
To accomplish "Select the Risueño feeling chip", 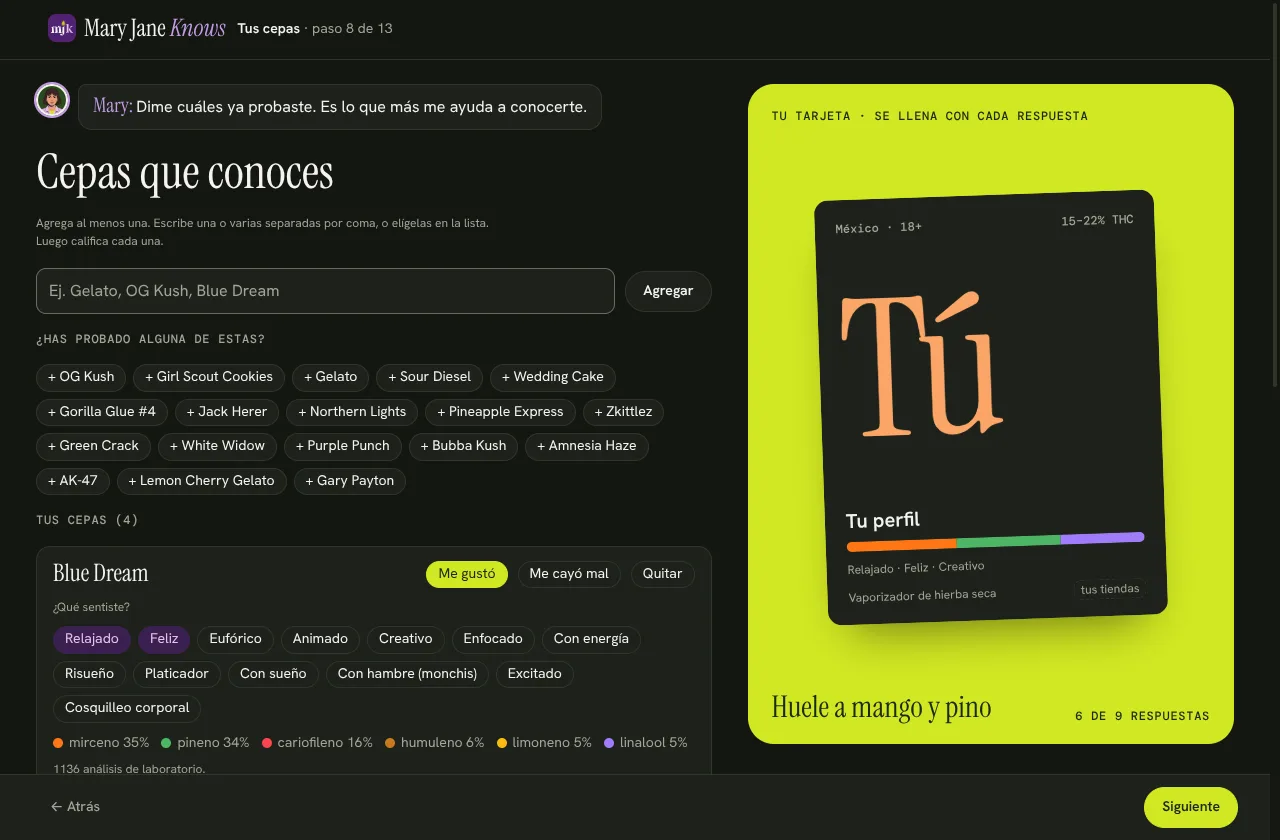I will pyautogui.click(x=90, y=674).
